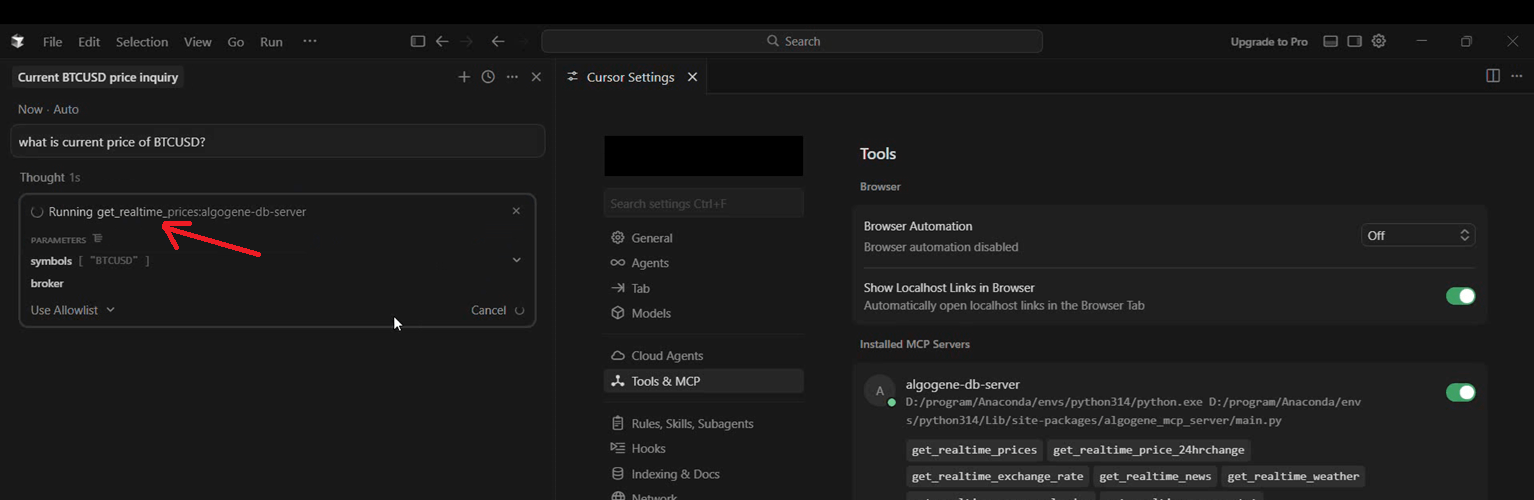
Task: Disable Show Localhost Links in Browser toggle
Action: pyautogui.click(x=1460, y=296)
